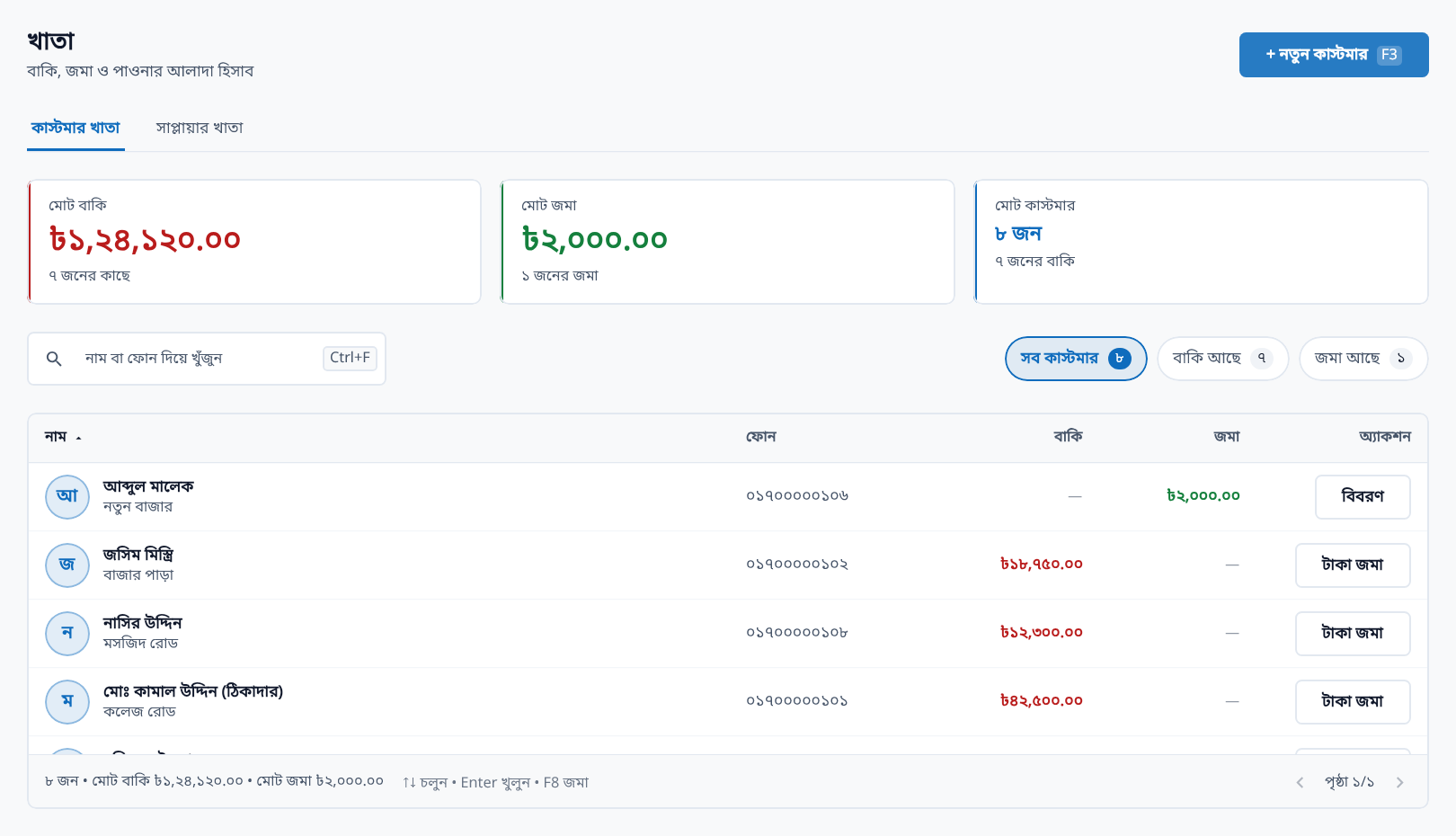Click the নতুন কাস্টমার button
This screenshot has width=1456, height=836.
tap(1334, 55)
